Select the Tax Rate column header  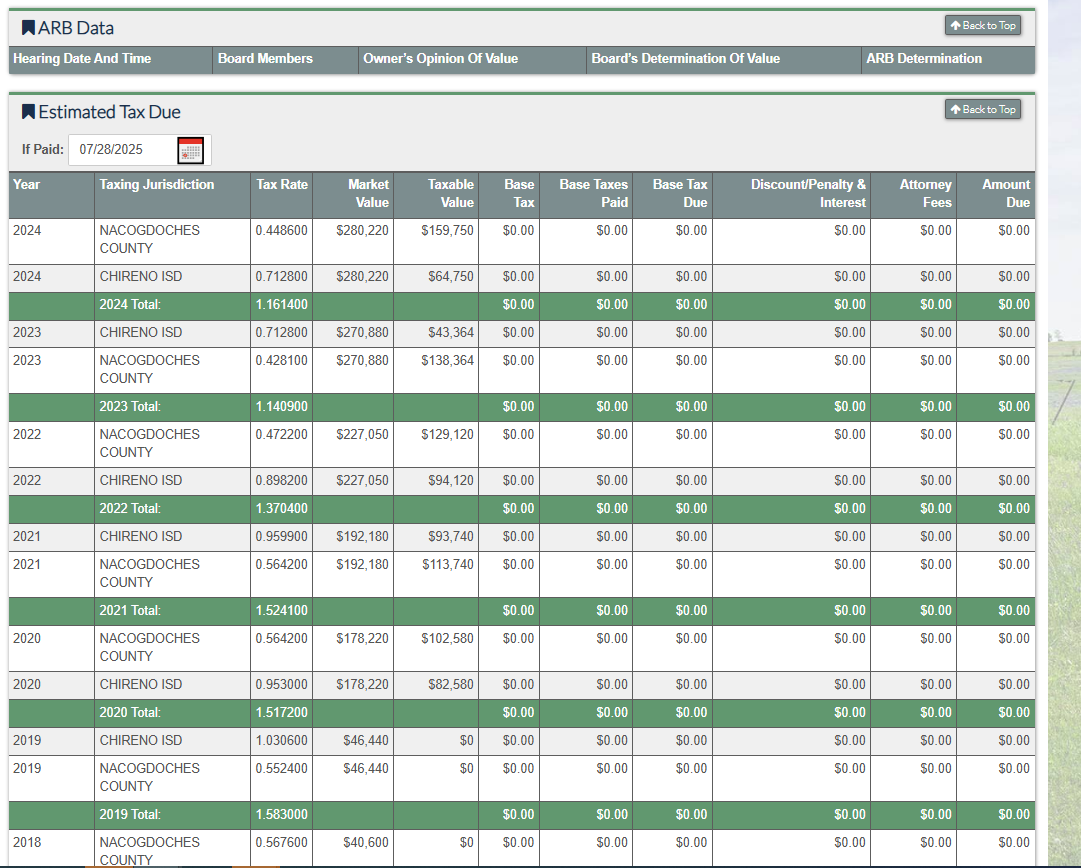282,184
